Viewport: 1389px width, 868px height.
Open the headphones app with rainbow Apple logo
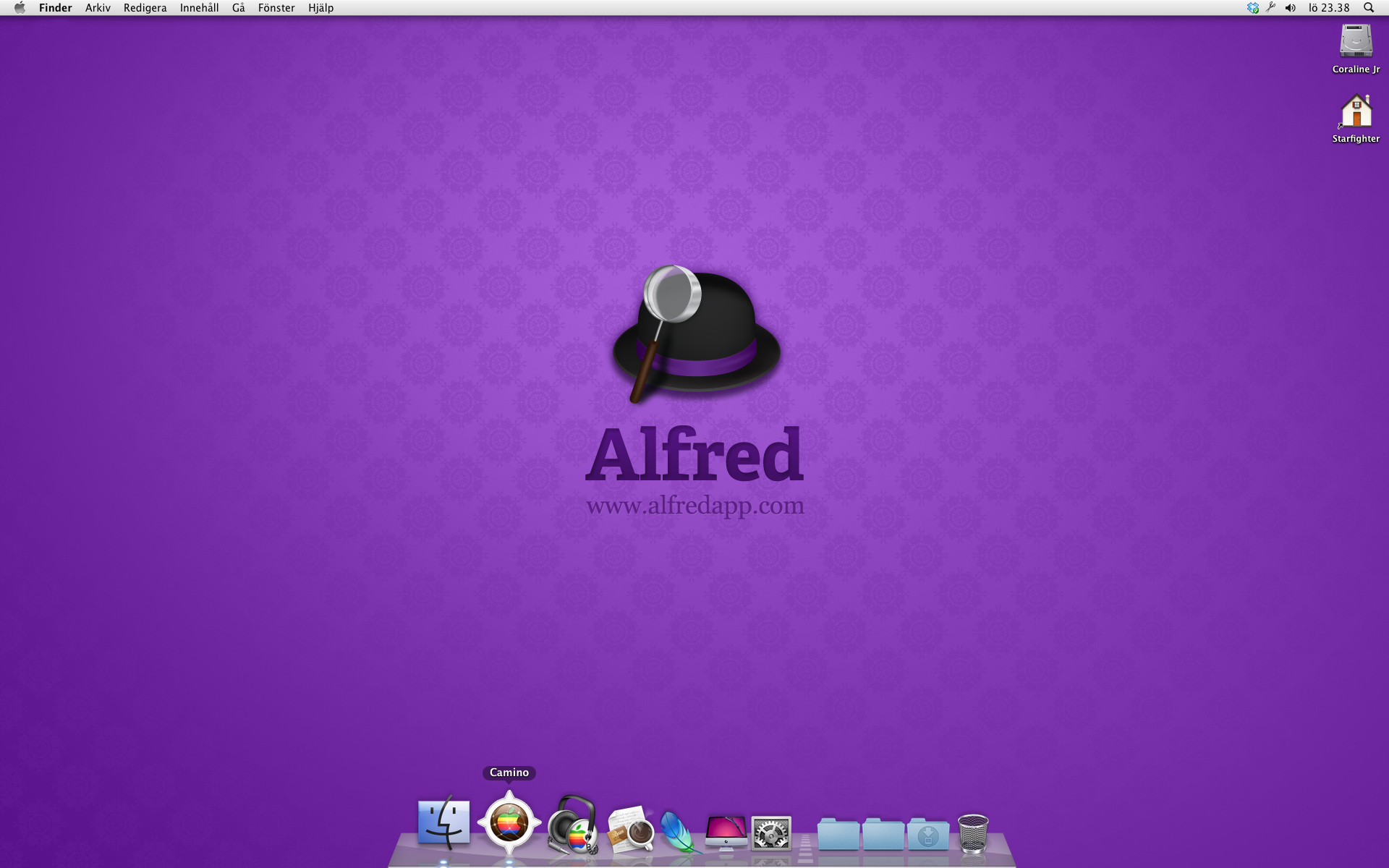(x=573, y=825)
